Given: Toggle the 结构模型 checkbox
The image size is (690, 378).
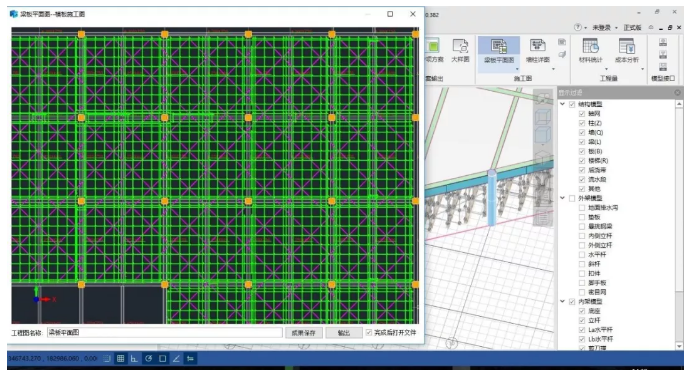Looking at the screenshot, I should (x=572, y=104).
